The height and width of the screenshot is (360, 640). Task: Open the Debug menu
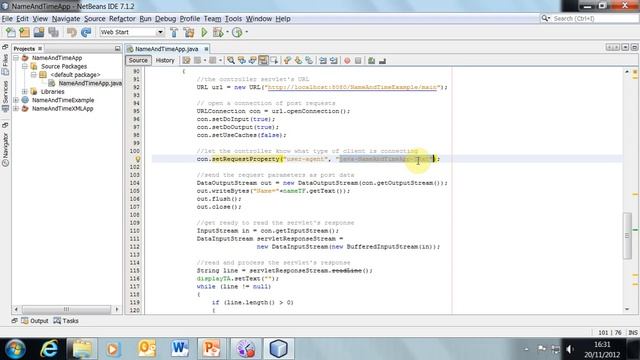(165, 19)
